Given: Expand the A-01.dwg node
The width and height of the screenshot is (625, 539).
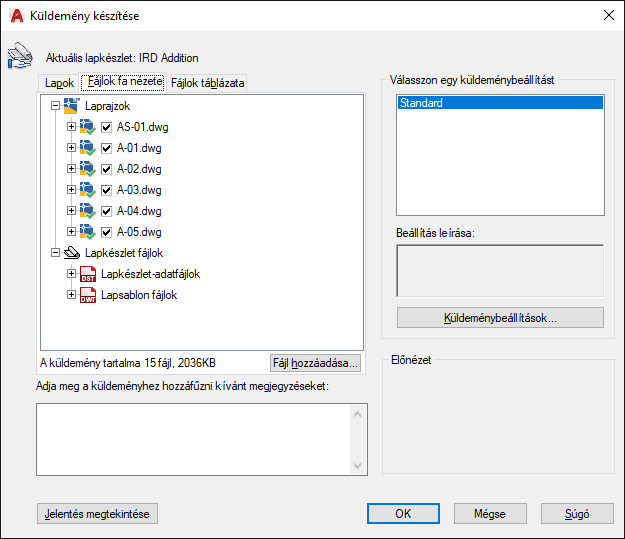Looking at the screenshot, I should [71, 148].
